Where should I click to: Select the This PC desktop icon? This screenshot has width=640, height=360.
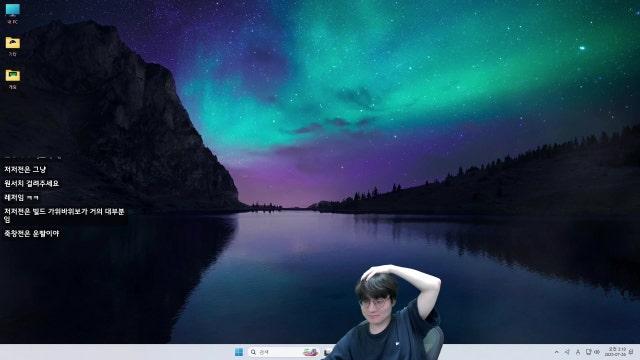13,13
